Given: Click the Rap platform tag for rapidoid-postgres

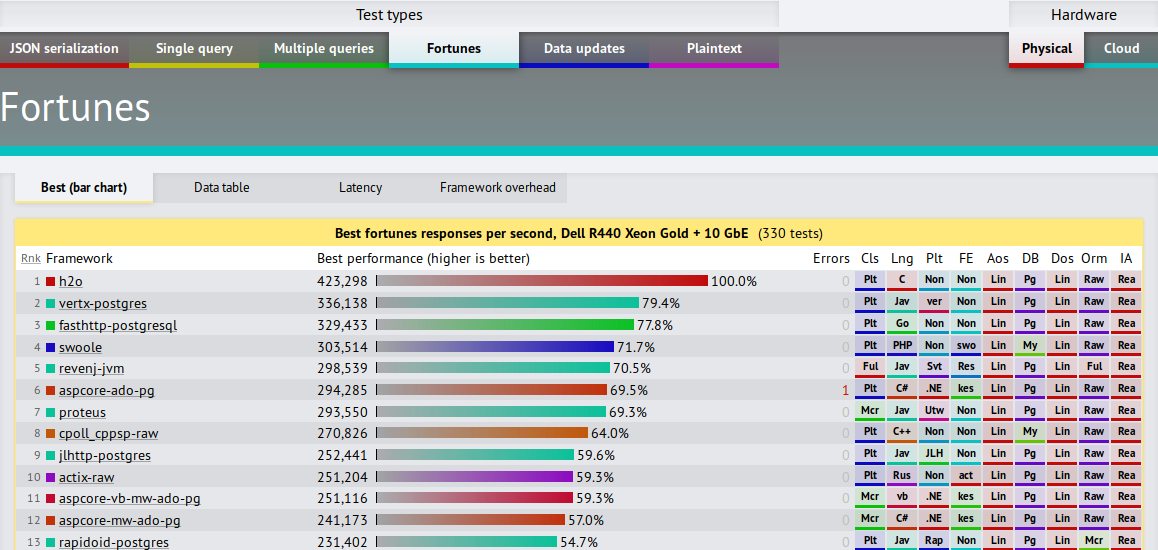Looking at the screenshot, I should [x=934, y=541].
